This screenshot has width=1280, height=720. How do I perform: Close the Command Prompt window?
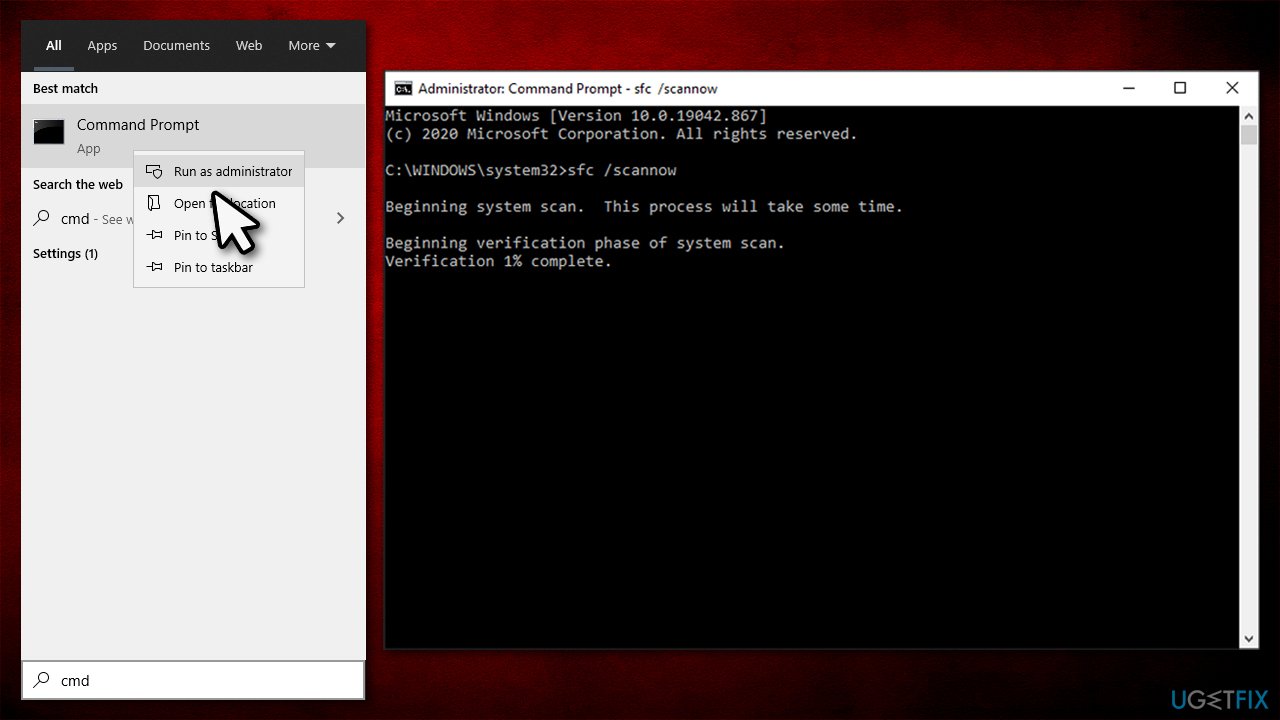[x=1232, y=88]
